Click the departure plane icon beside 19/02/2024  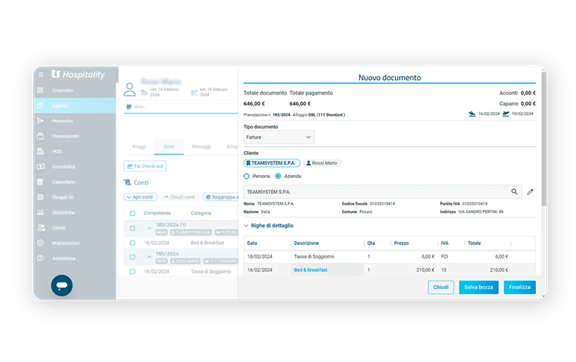point(505,114)
